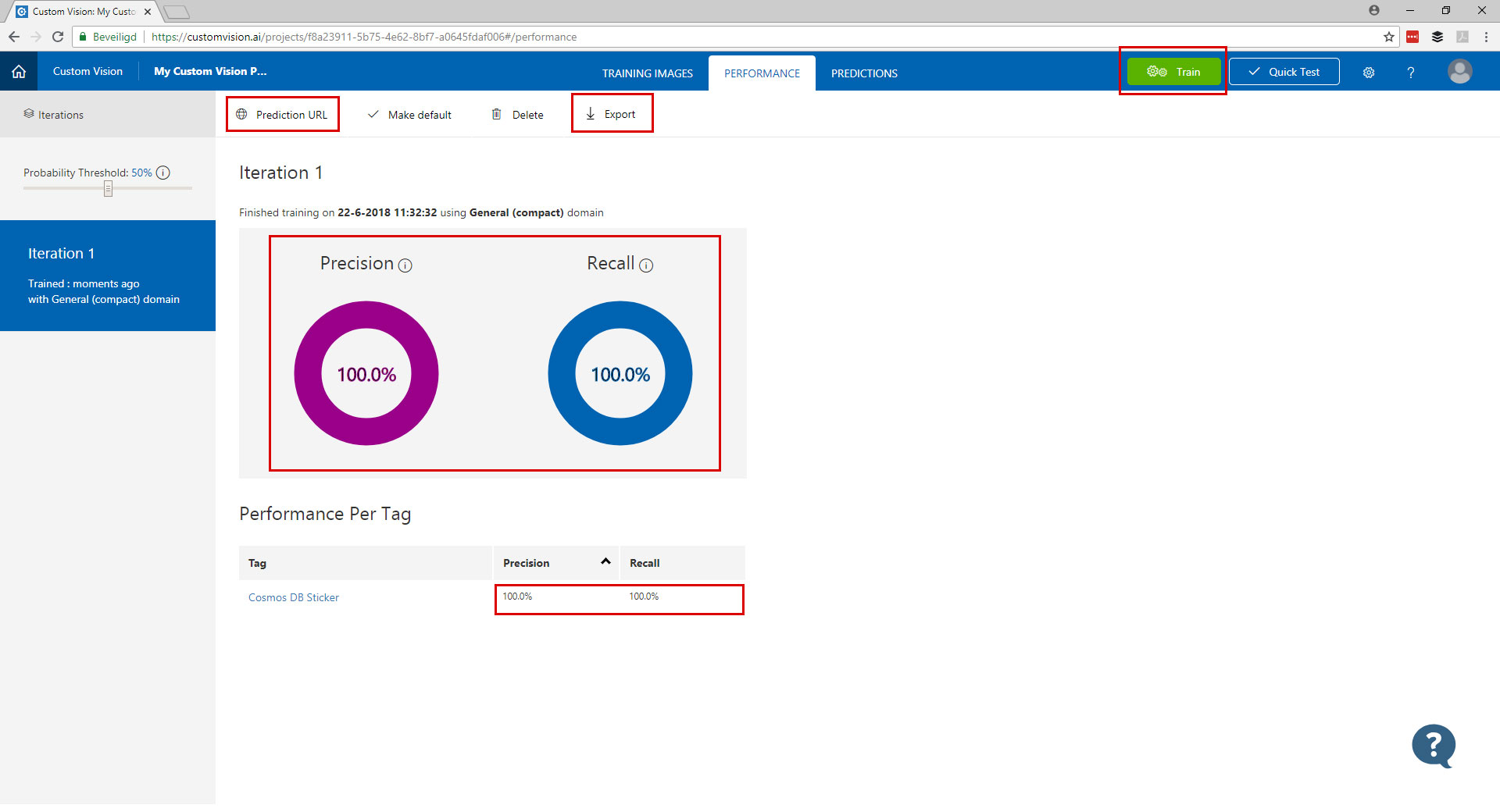Bookmark page with the star icon

point(1388,37)
